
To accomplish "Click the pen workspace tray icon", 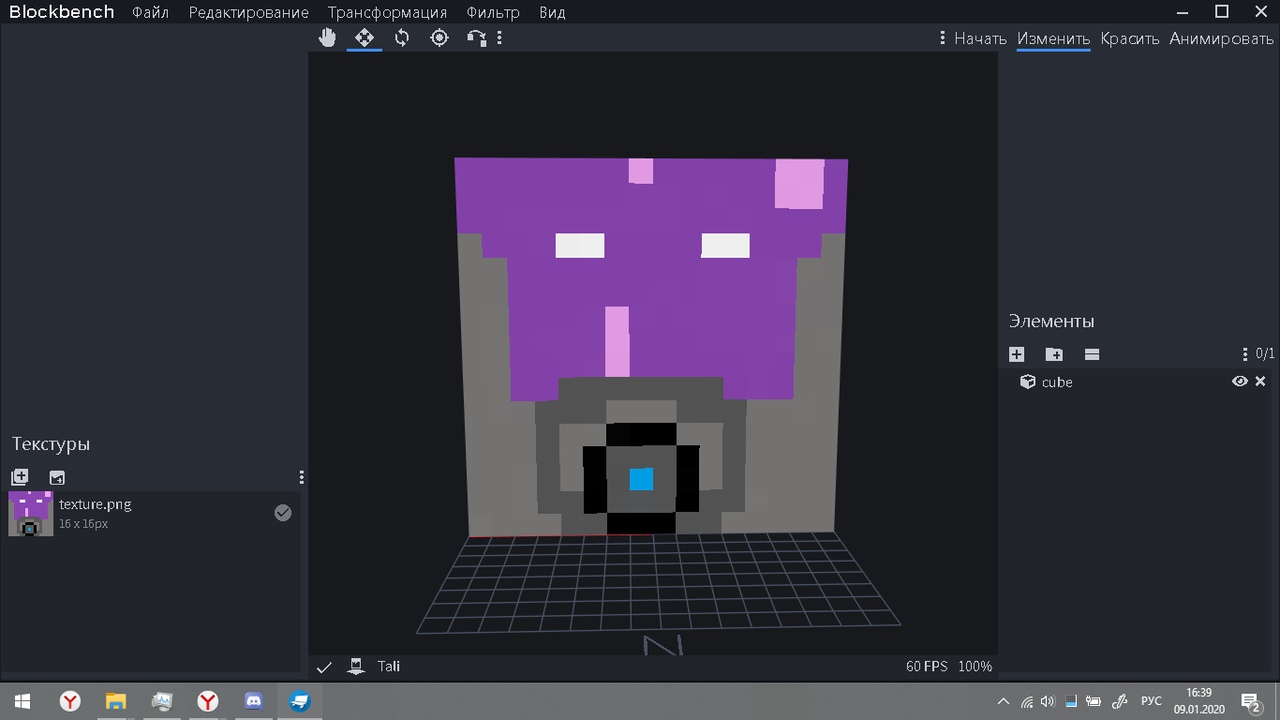I will coord(1121,702).
